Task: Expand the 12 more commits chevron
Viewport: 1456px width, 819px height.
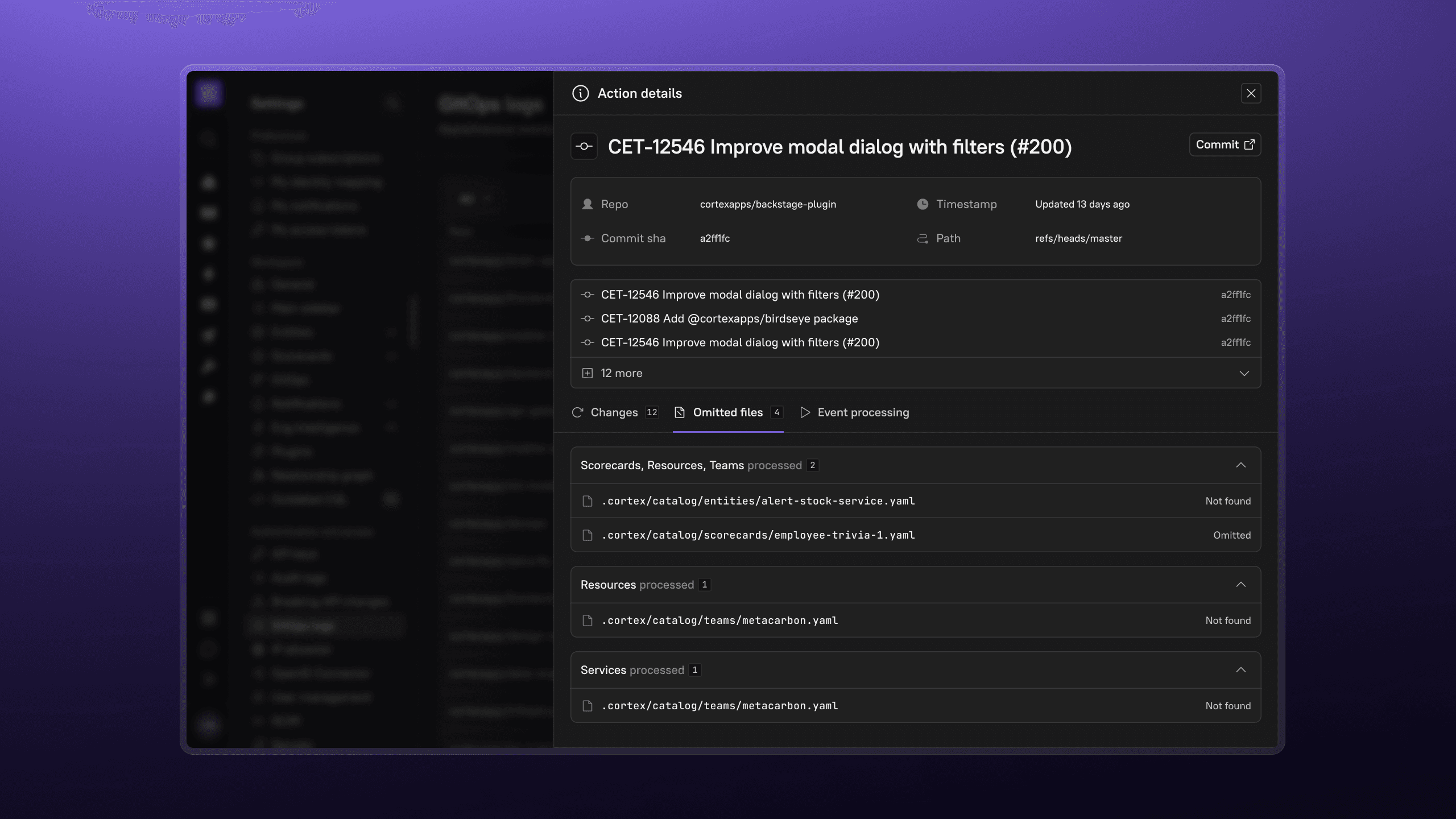Action: (1244, 373)
